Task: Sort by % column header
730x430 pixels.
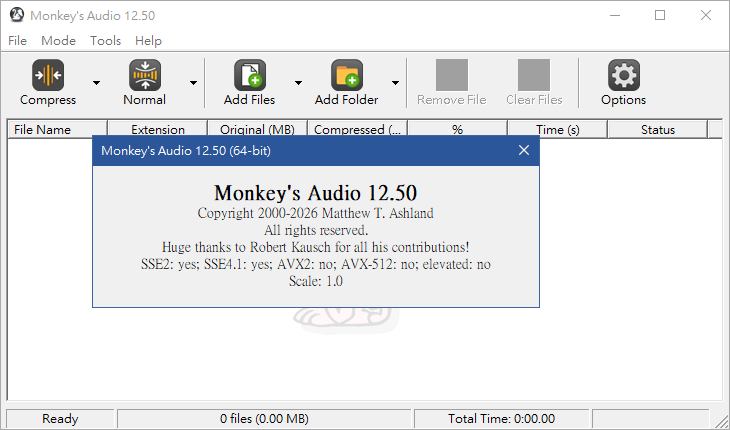Action: point(458,129)
